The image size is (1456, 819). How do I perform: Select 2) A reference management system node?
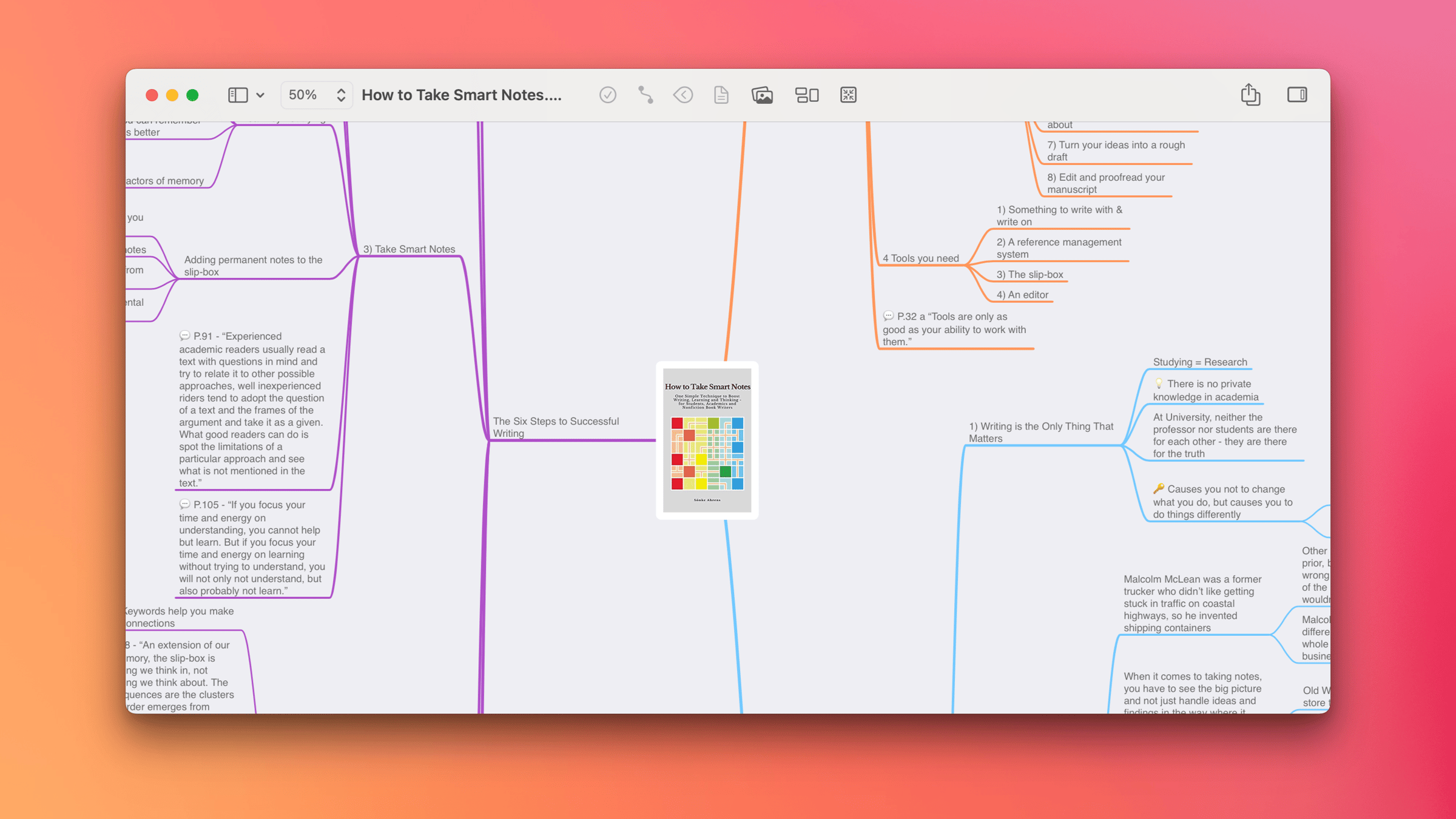click(1059, 248)
